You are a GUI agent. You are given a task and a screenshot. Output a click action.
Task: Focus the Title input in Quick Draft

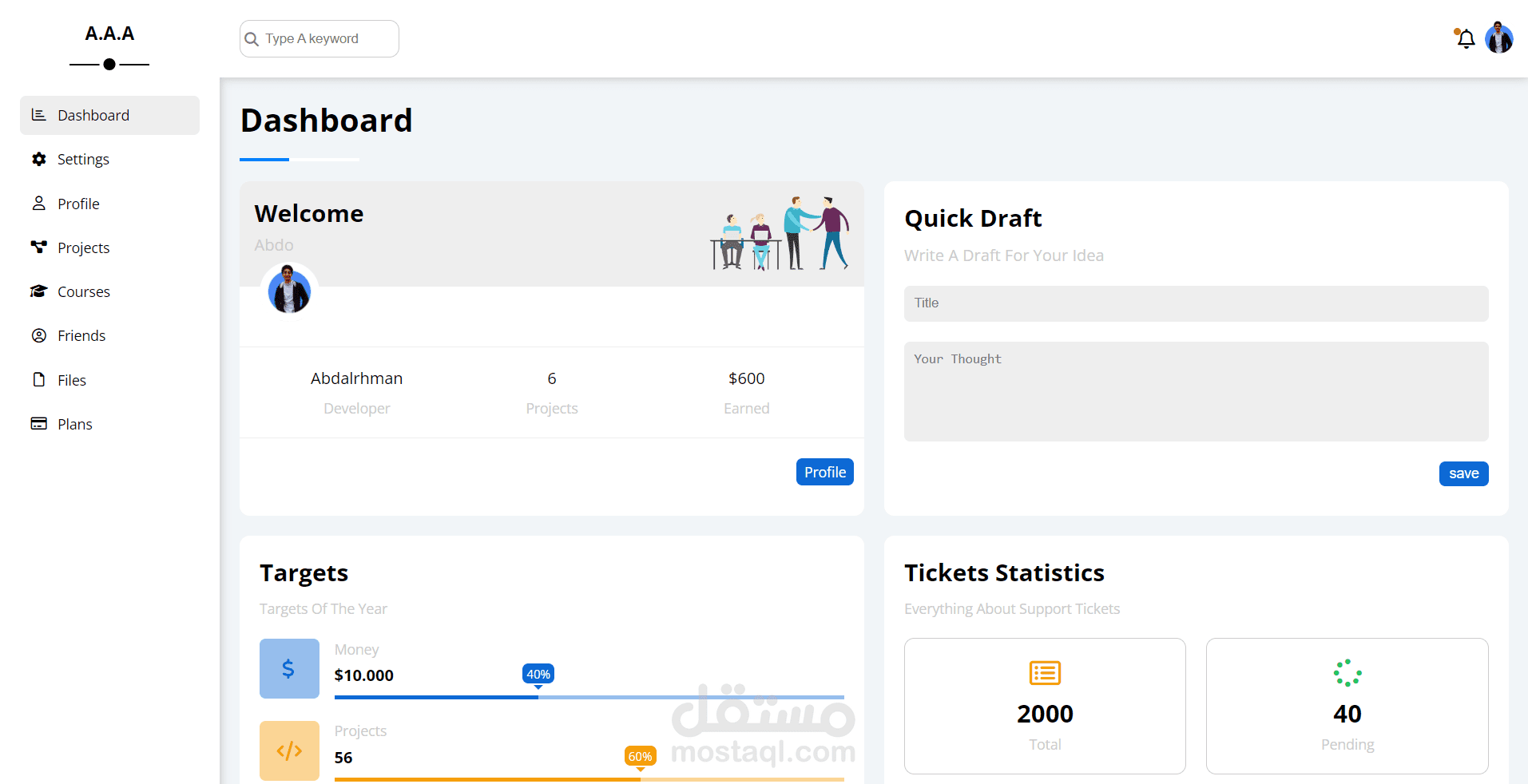[x=1196, y=303]
